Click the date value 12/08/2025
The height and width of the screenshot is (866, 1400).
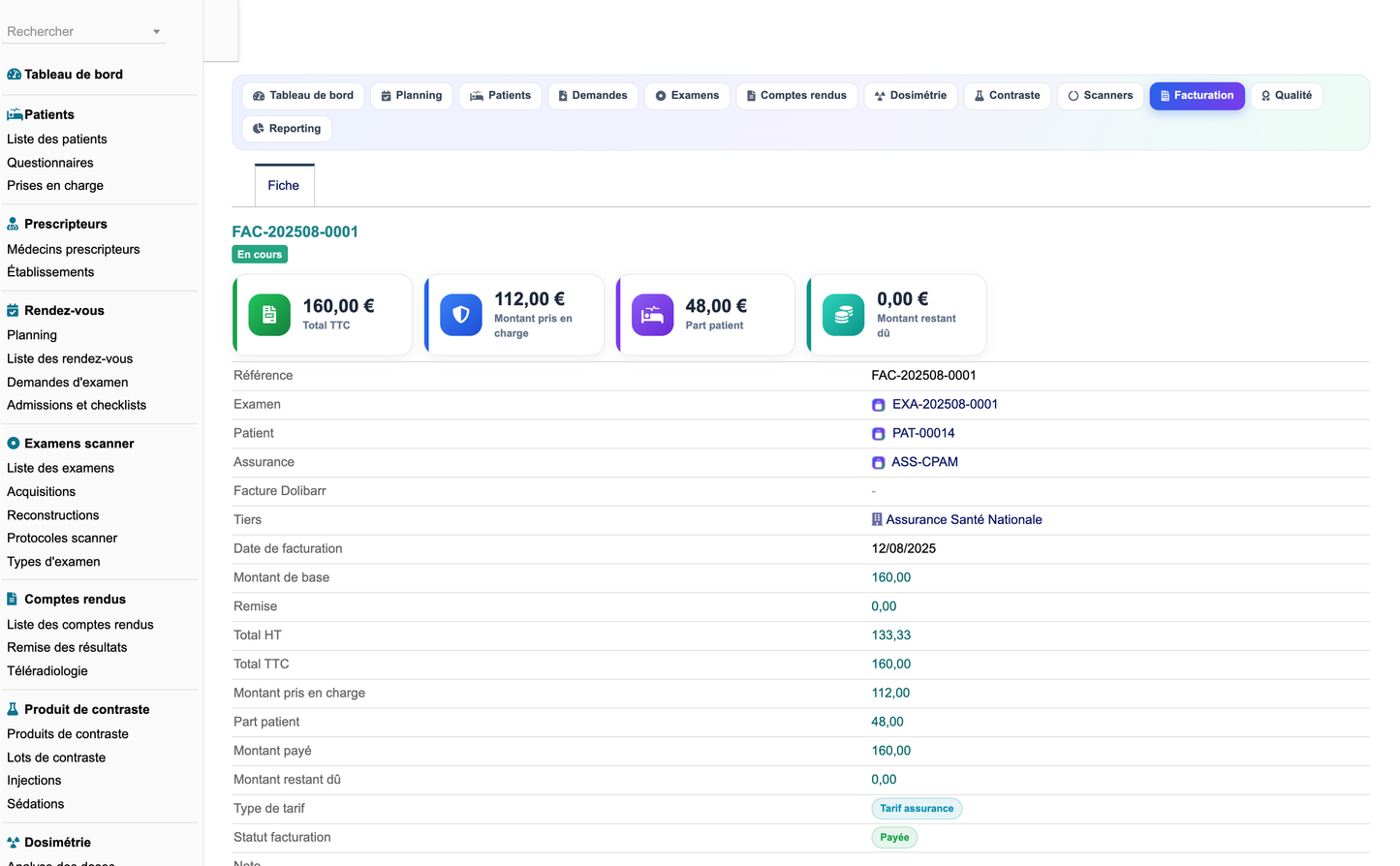point(904,548)
